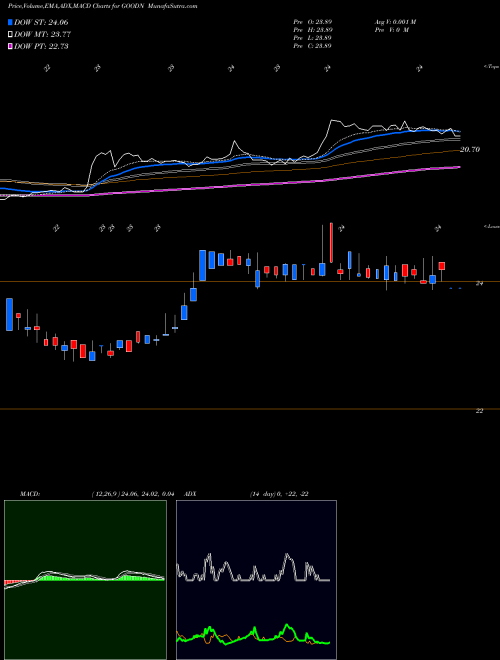Click the blue DOW ST legend swatch

tap(11, 23)
